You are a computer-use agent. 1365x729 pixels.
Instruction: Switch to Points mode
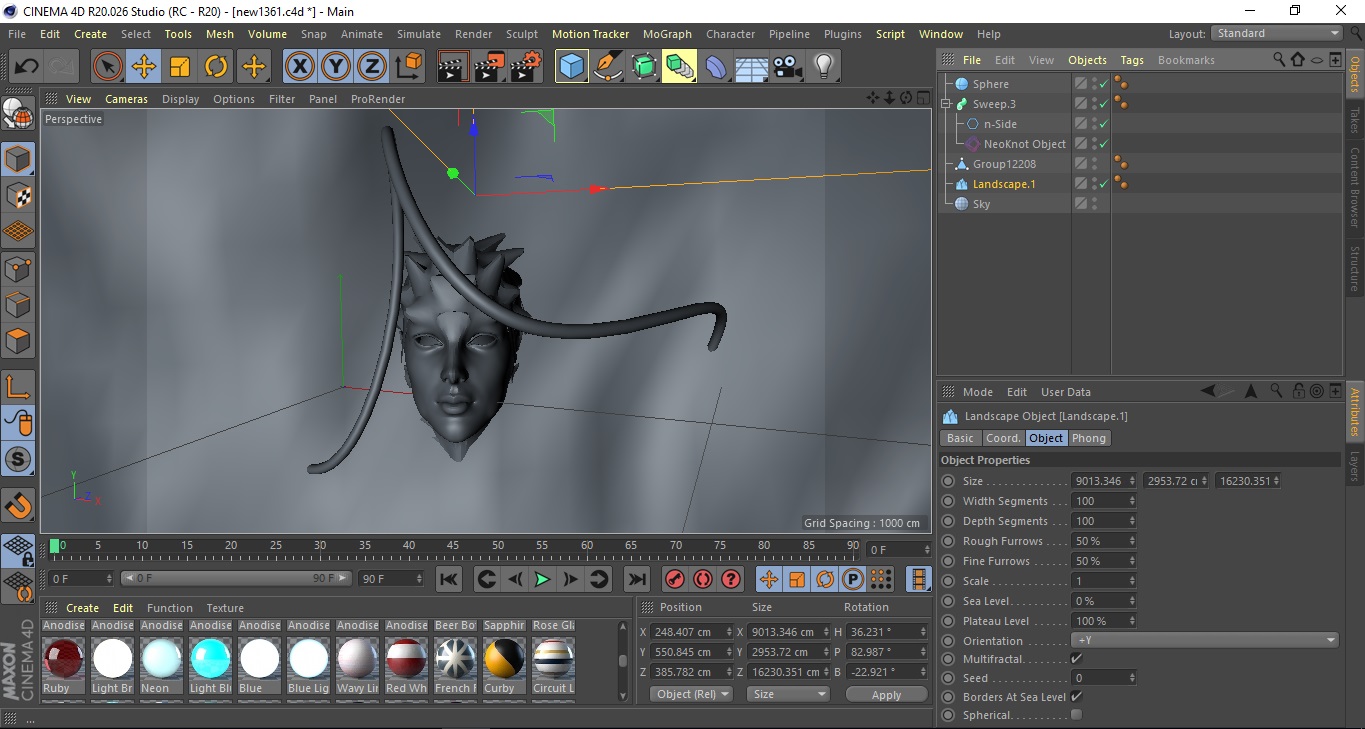pos(18,268)
